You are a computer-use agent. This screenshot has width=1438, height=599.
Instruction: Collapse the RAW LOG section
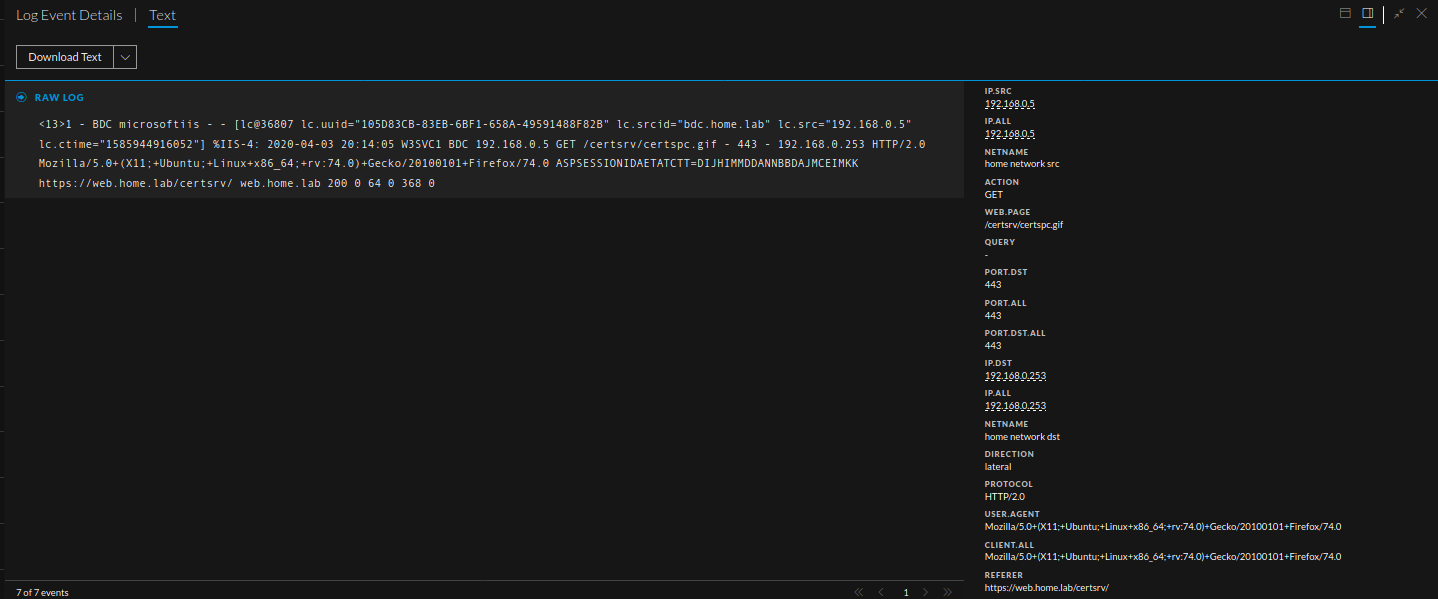pyautogui.click(x=21, y=97)
